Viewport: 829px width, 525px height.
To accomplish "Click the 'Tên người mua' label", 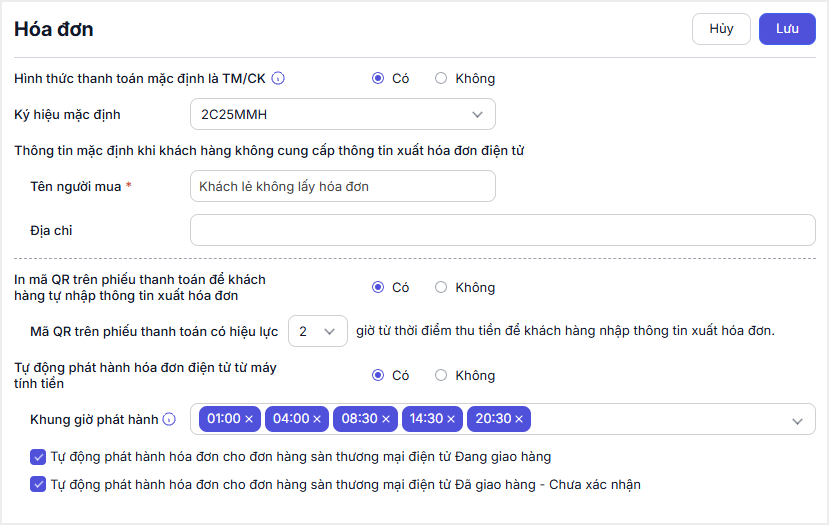I will pos(76,187).
